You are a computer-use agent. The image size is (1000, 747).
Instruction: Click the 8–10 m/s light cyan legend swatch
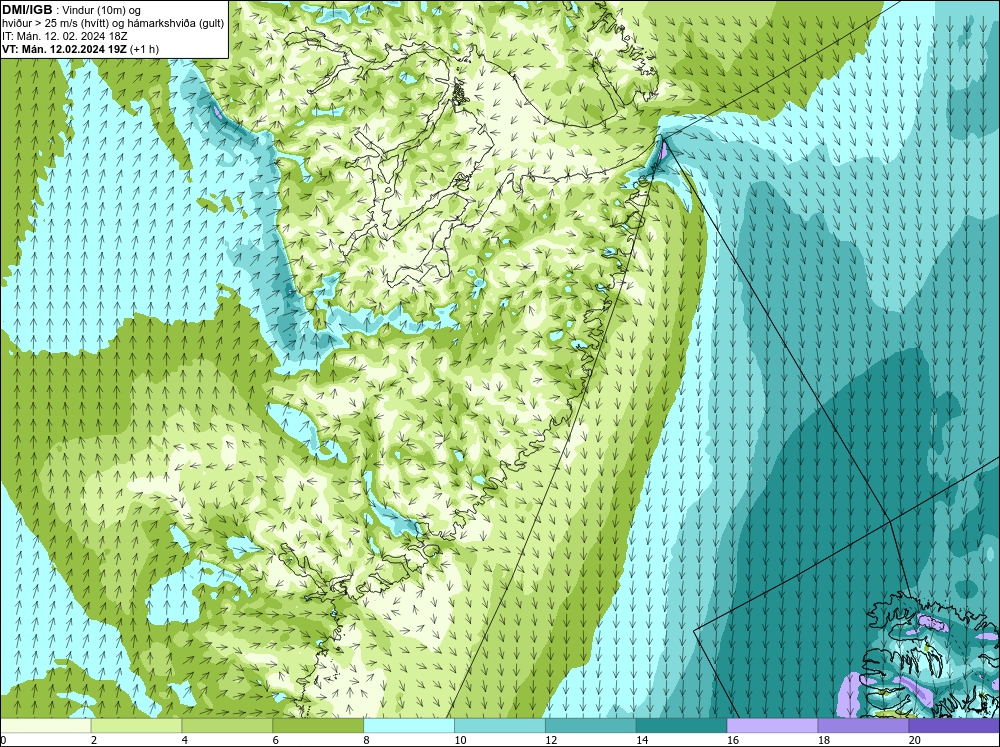click(x=409, y=725)
